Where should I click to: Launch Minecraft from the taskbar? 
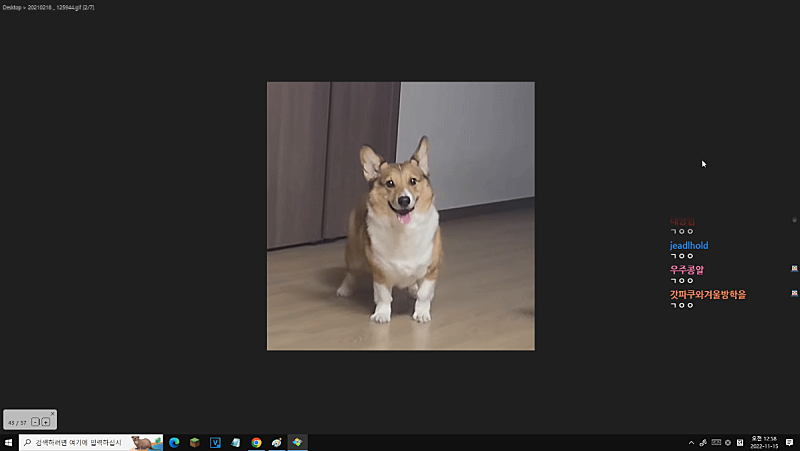click(x=194, y=442)
